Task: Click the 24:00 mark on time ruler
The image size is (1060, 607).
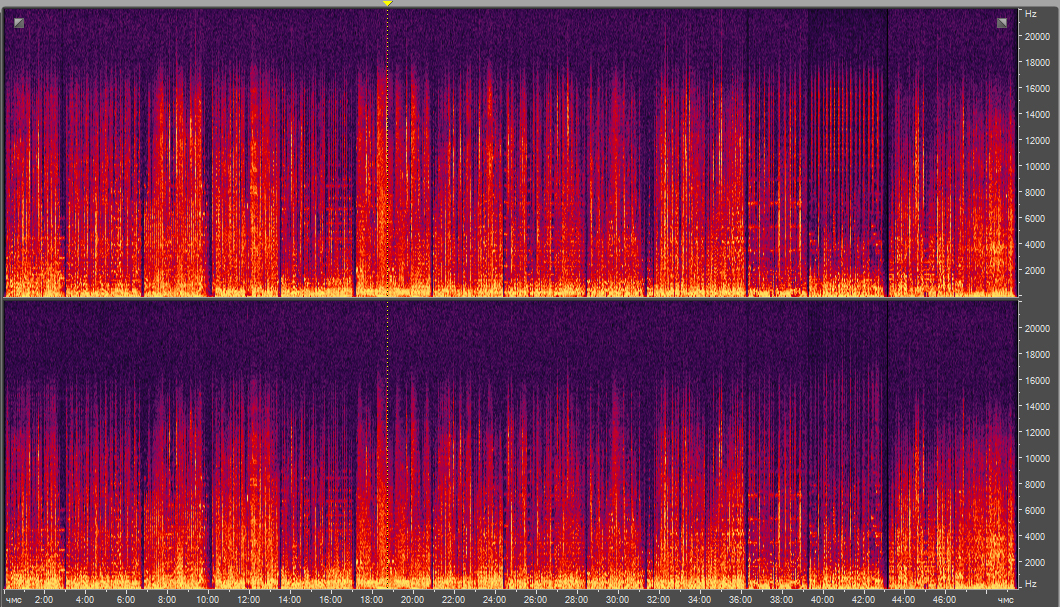Action: coord(494,600)
